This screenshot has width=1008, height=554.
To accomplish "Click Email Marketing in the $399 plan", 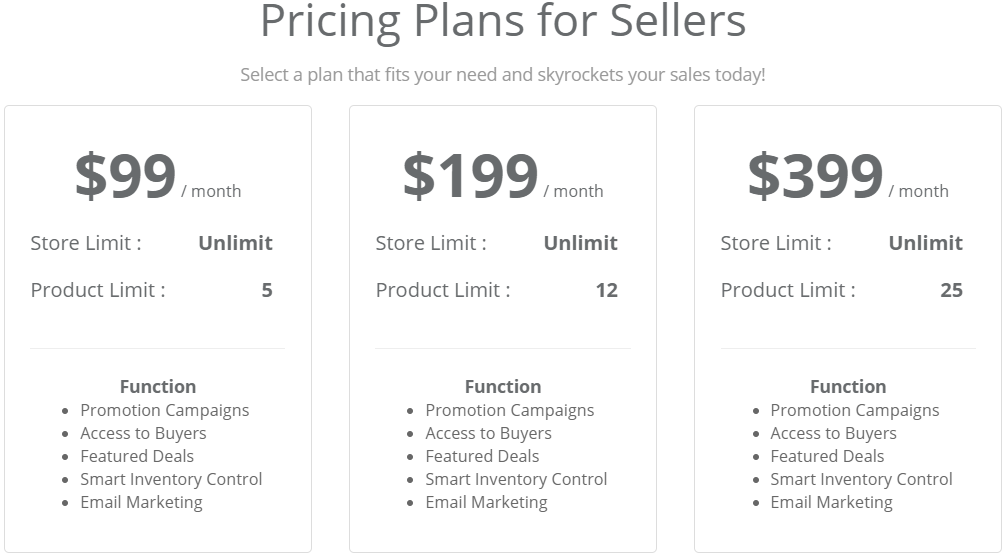I will click(831, 503).
